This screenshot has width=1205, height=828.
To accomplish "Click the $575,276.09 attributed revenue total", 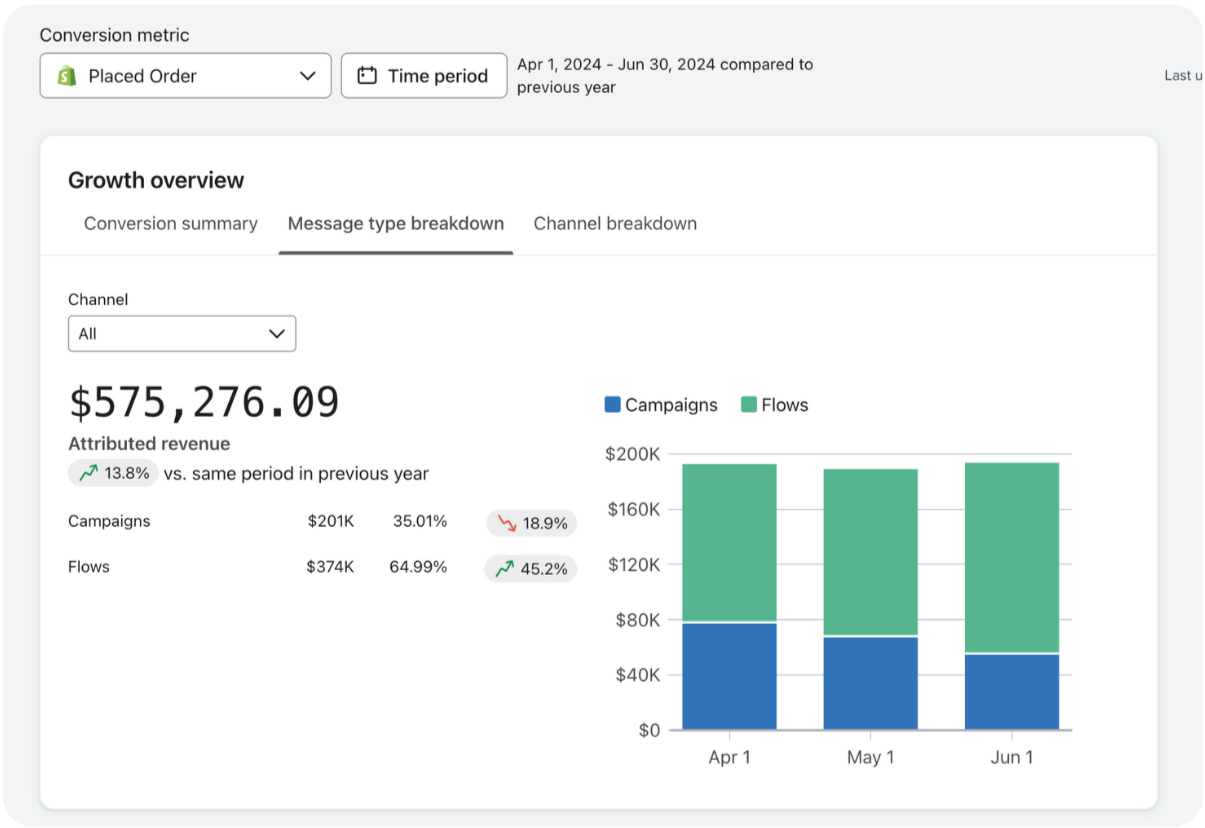I will (x=204, y=402).
